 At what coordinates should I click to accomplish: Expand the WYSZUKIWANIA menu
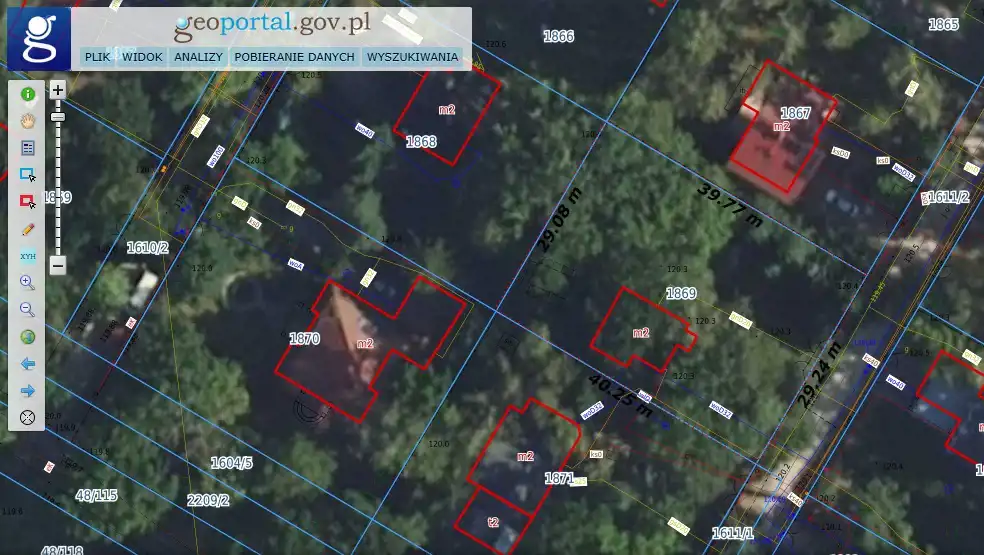click(x=412, y=57)
